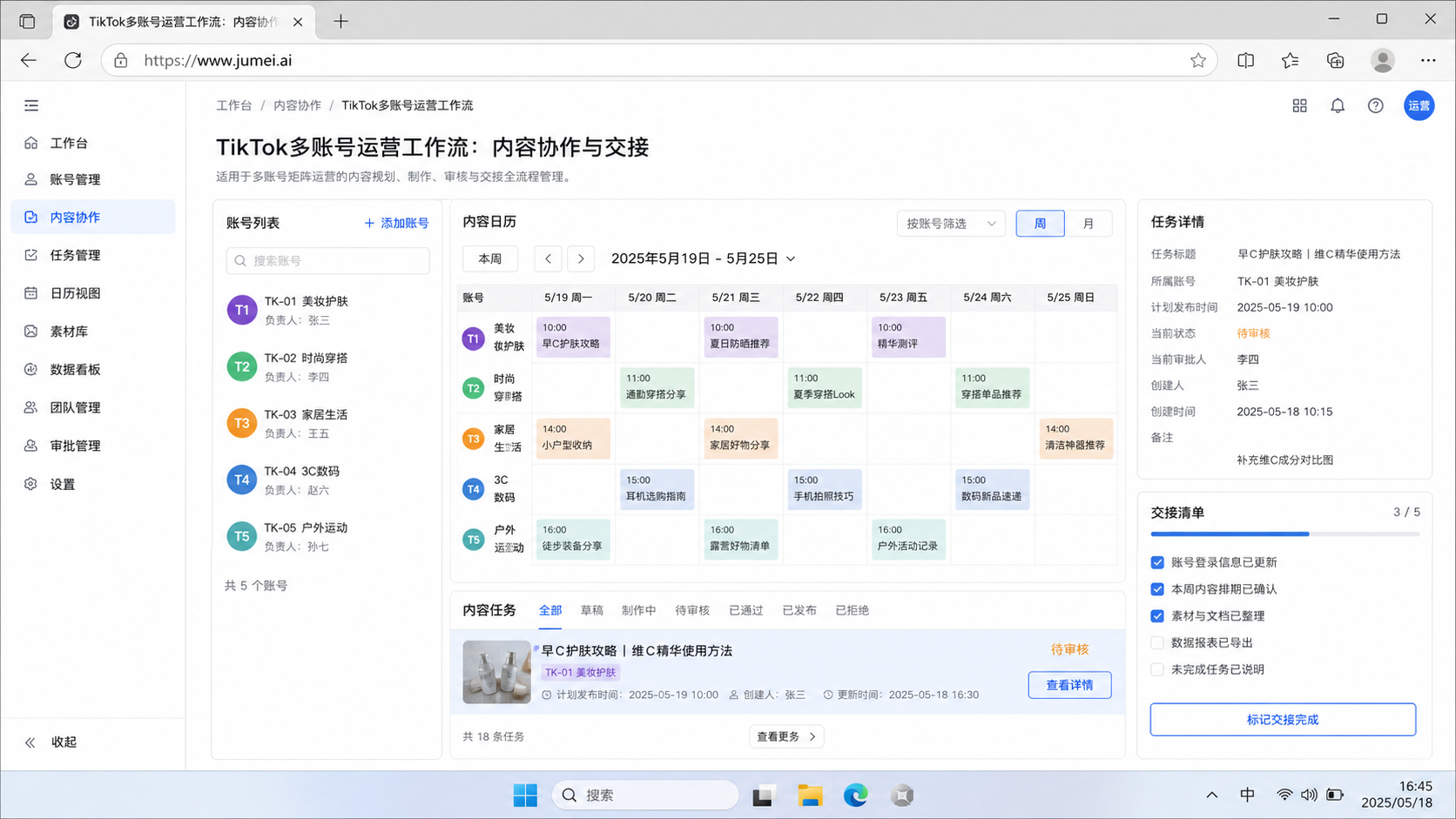Open Microsoft Edge from the taskbar

coord(856,795)
